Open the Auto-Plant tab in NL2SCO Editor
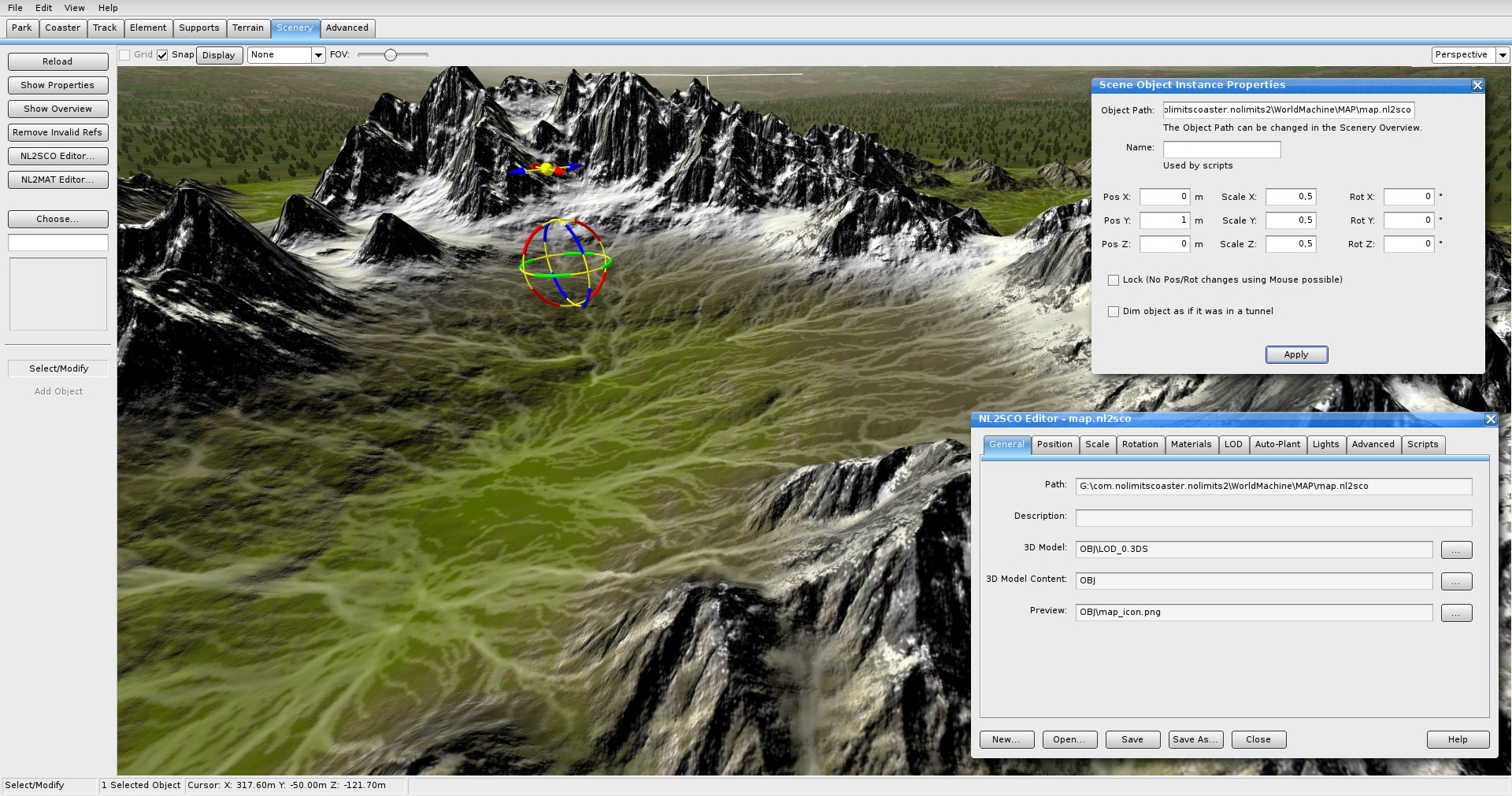This screenshot has height=796, width=1512. tap(1277, 444)
